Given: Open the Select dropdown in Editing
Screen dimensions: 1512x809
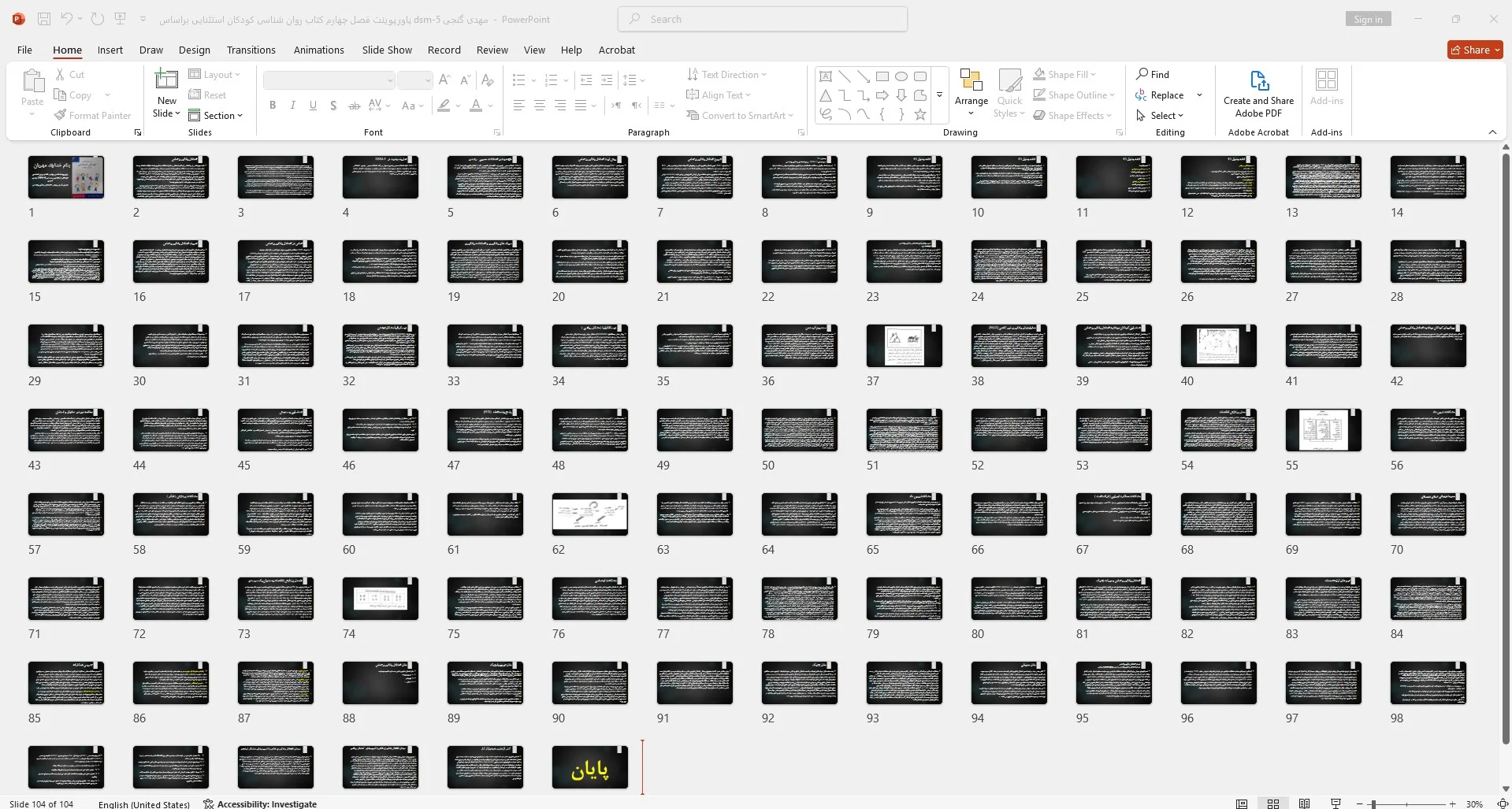Looking at the screenshot, I should coord(1160,116).
